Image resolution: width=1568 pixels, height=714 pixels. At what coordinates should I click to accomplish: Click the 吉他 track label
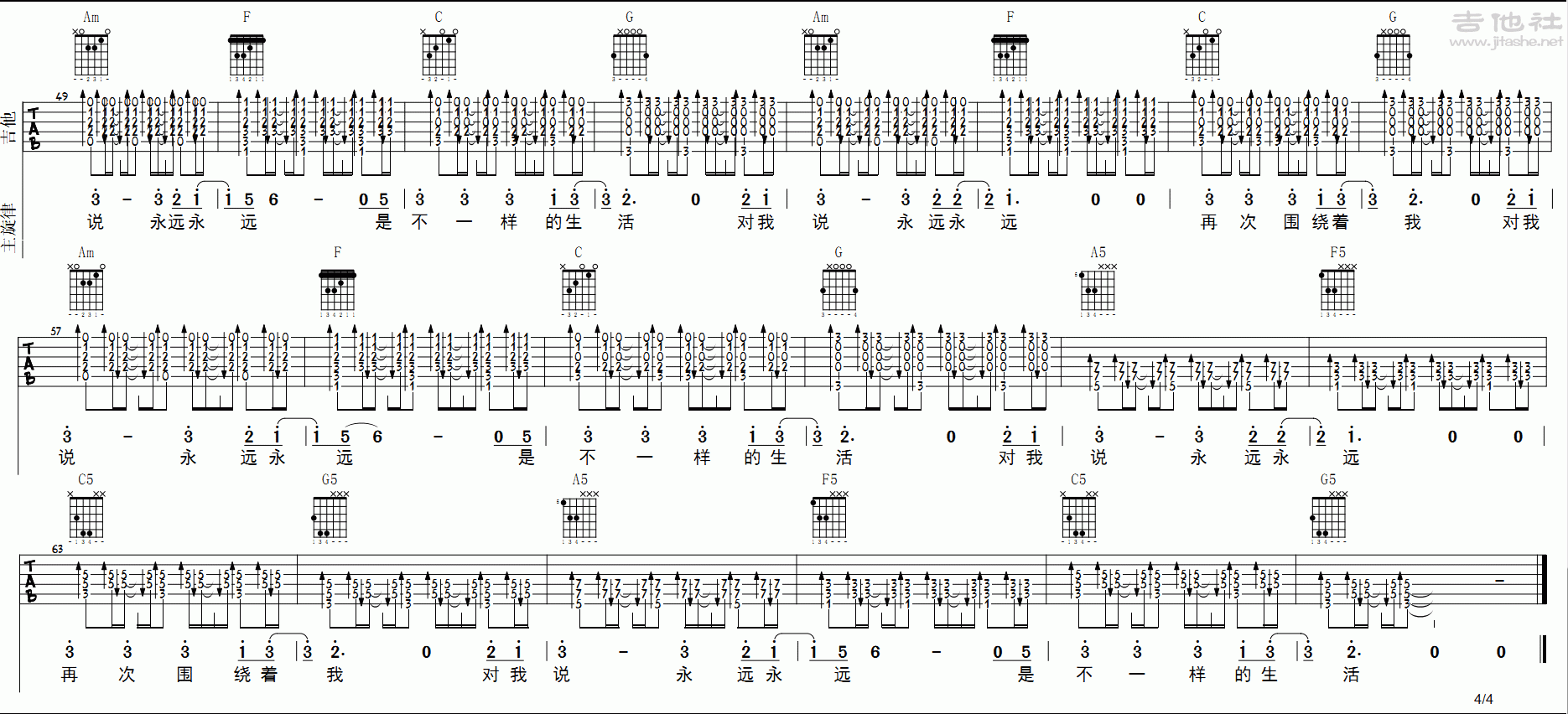(x=8, y=127)
